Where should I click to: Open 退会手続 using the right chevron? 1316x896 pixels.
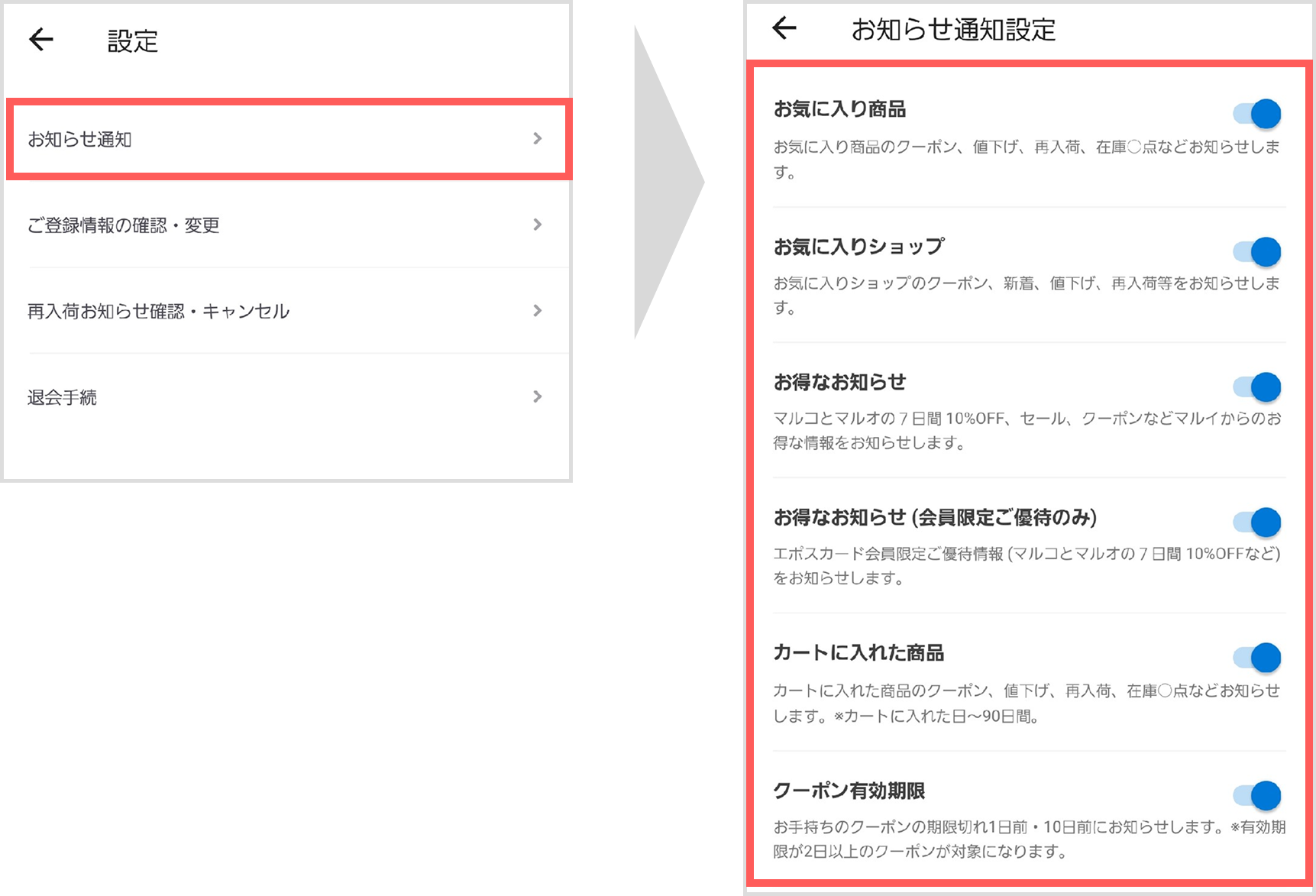click(538, 396)
